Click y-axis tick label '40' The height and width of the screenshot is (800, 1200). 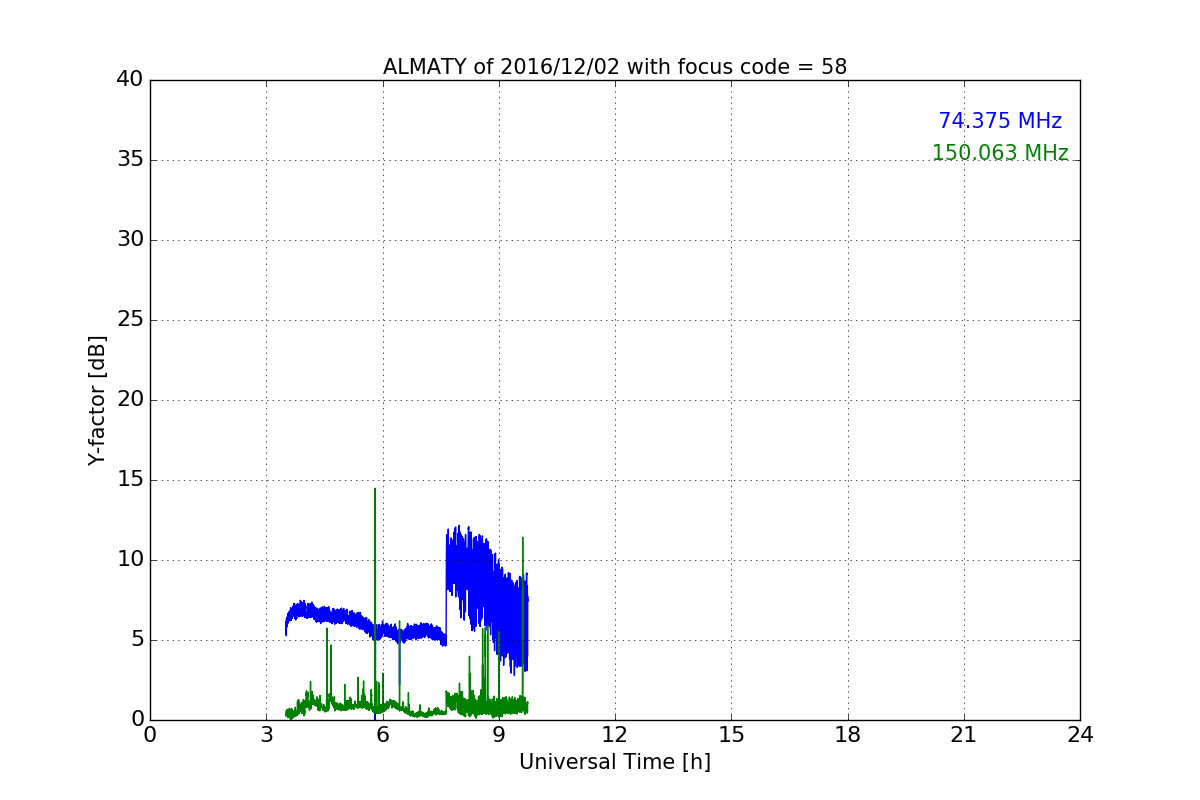point(129,80)
